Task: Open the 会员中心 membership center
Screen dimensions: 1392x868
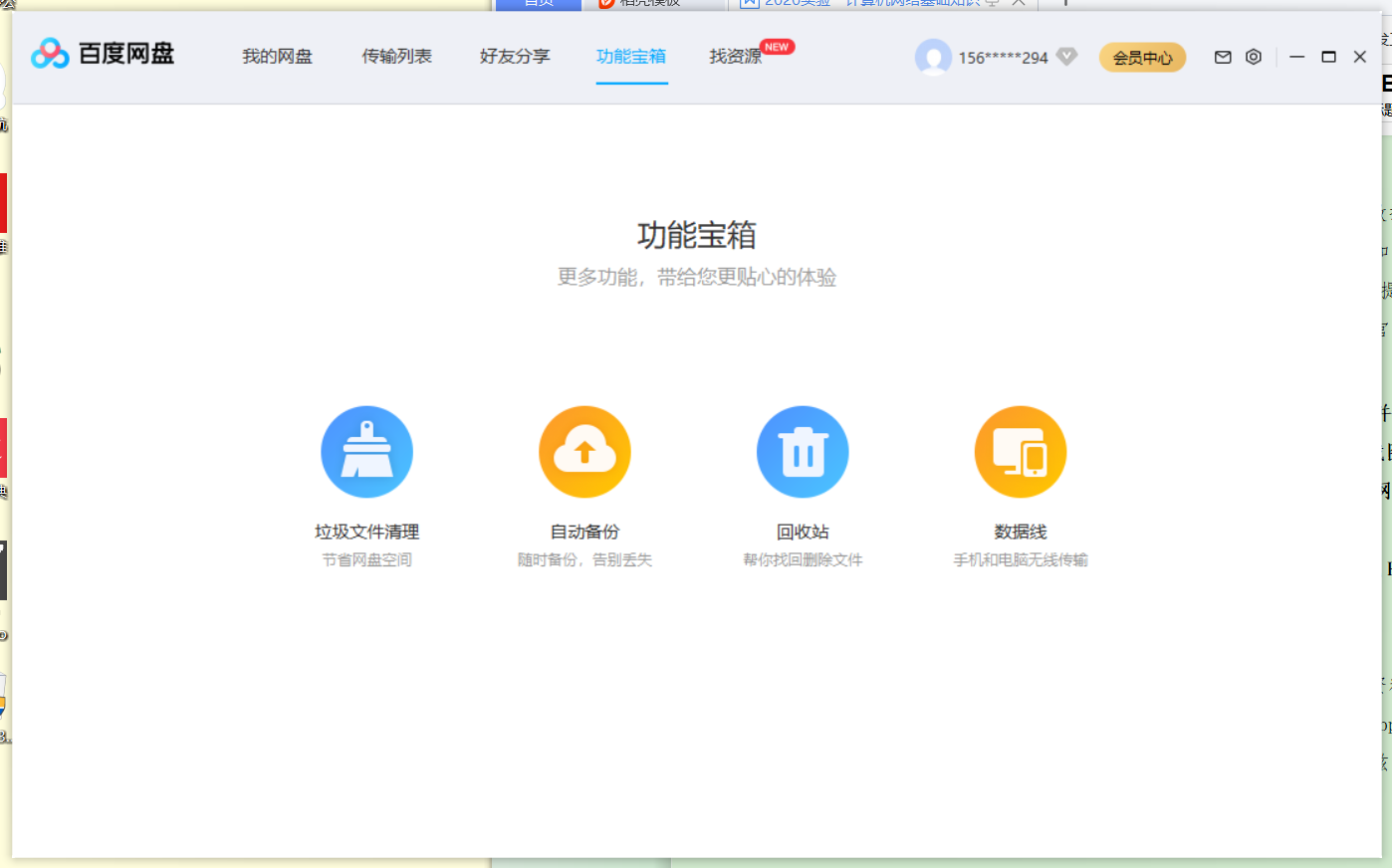Action: 1142,57
